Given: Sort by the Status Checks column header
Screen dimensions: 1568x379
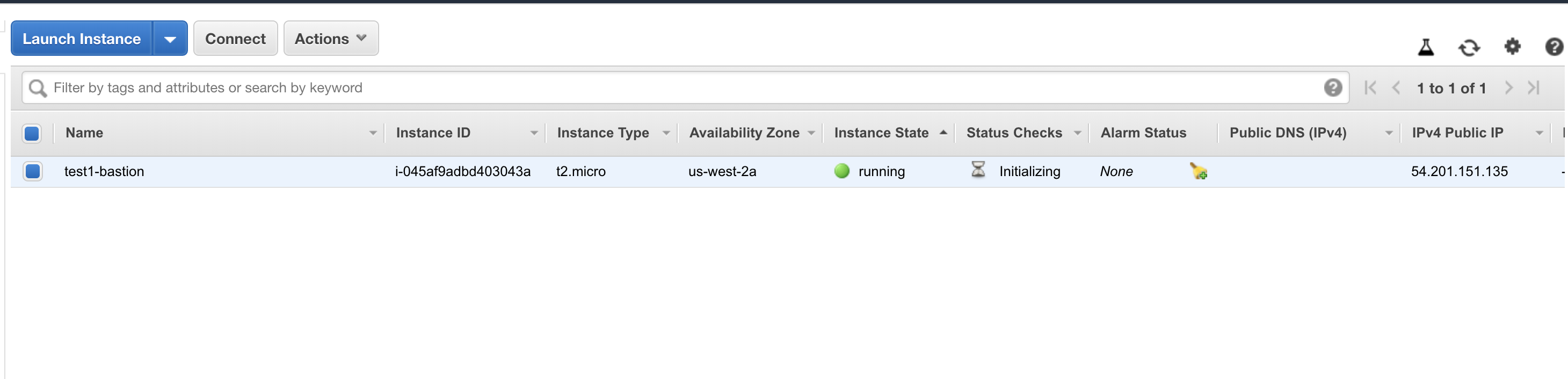Looking at the screenshot, I should pyautogui.click(x=1014, y=133).
